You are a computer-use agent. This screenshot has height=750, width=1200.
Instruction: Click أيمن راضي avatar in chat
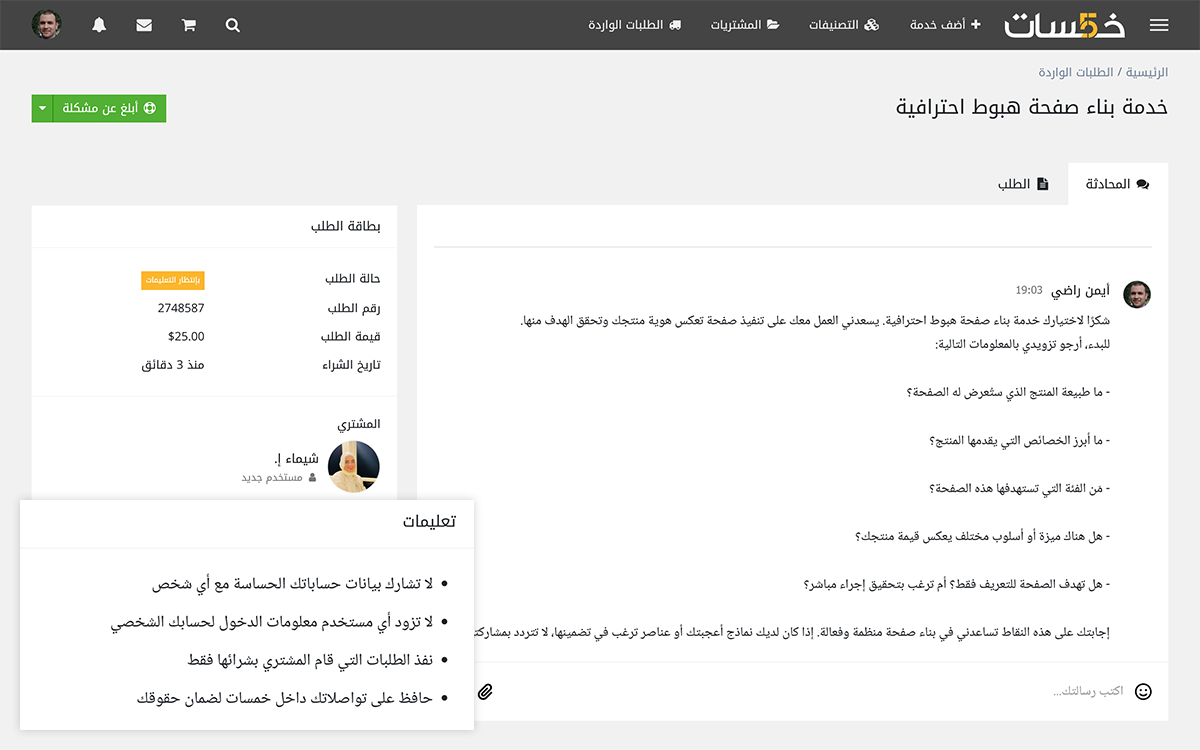click(x=1137, y=294)
